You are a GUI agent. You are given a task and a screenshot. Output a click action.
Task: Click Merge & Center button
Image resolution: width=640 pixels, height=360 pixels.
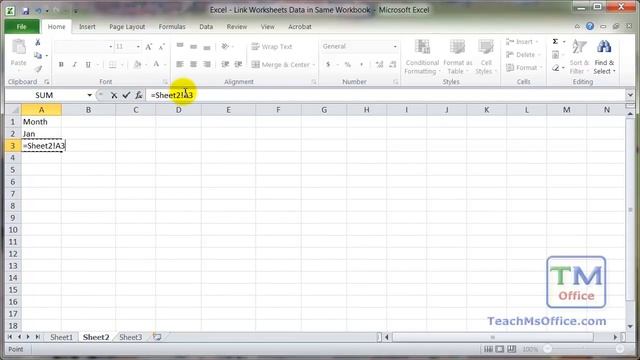(x=280, y=64)
